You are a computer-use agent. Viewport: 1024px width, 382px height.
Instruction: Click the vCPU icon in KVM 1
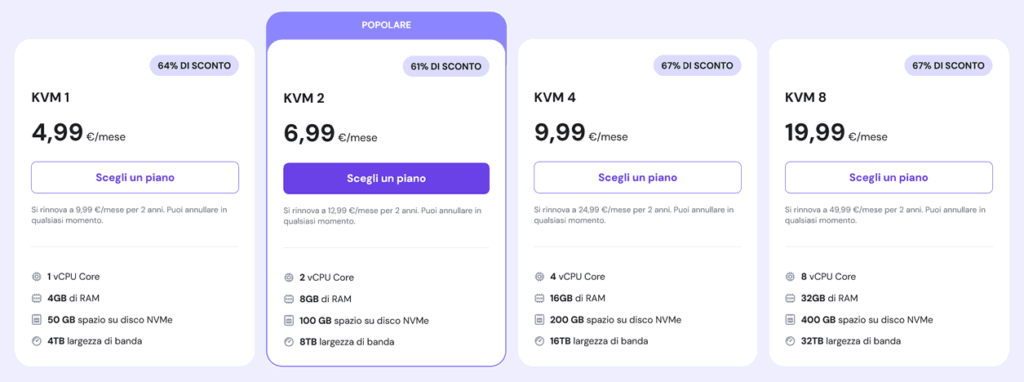pos(37,276)
